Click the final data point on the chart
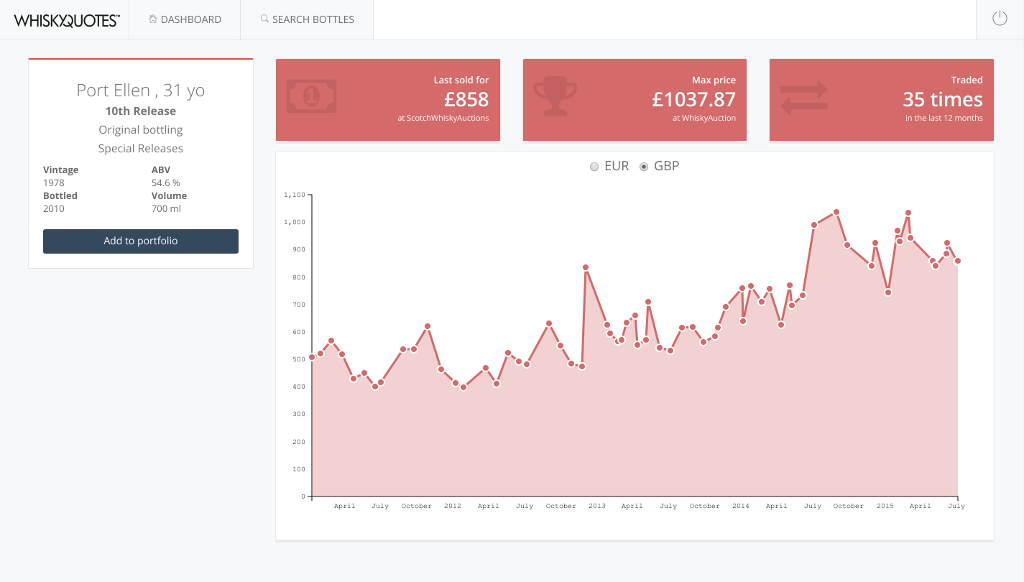The height and width of the screenshot is (582, 1024). coord(958,261)
